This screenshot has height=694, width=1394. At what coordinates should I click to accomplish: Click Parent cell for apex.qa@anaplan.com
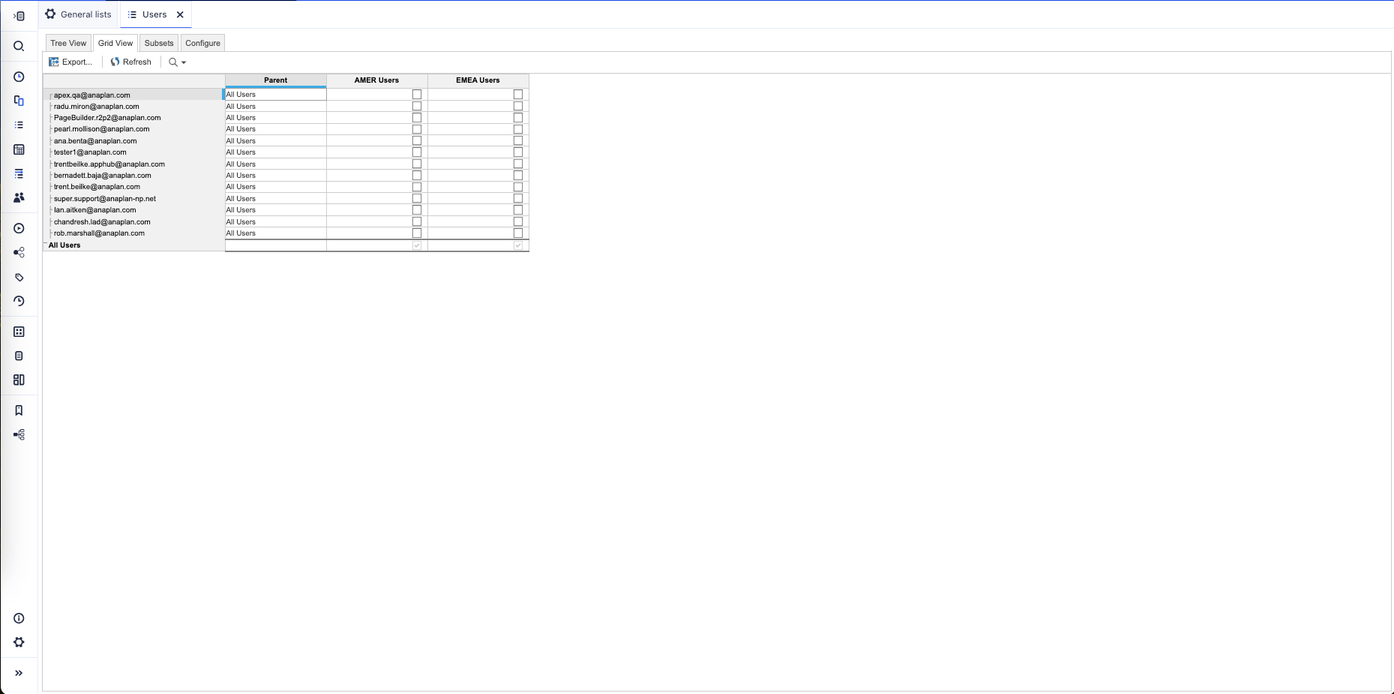tap(276, 95)
